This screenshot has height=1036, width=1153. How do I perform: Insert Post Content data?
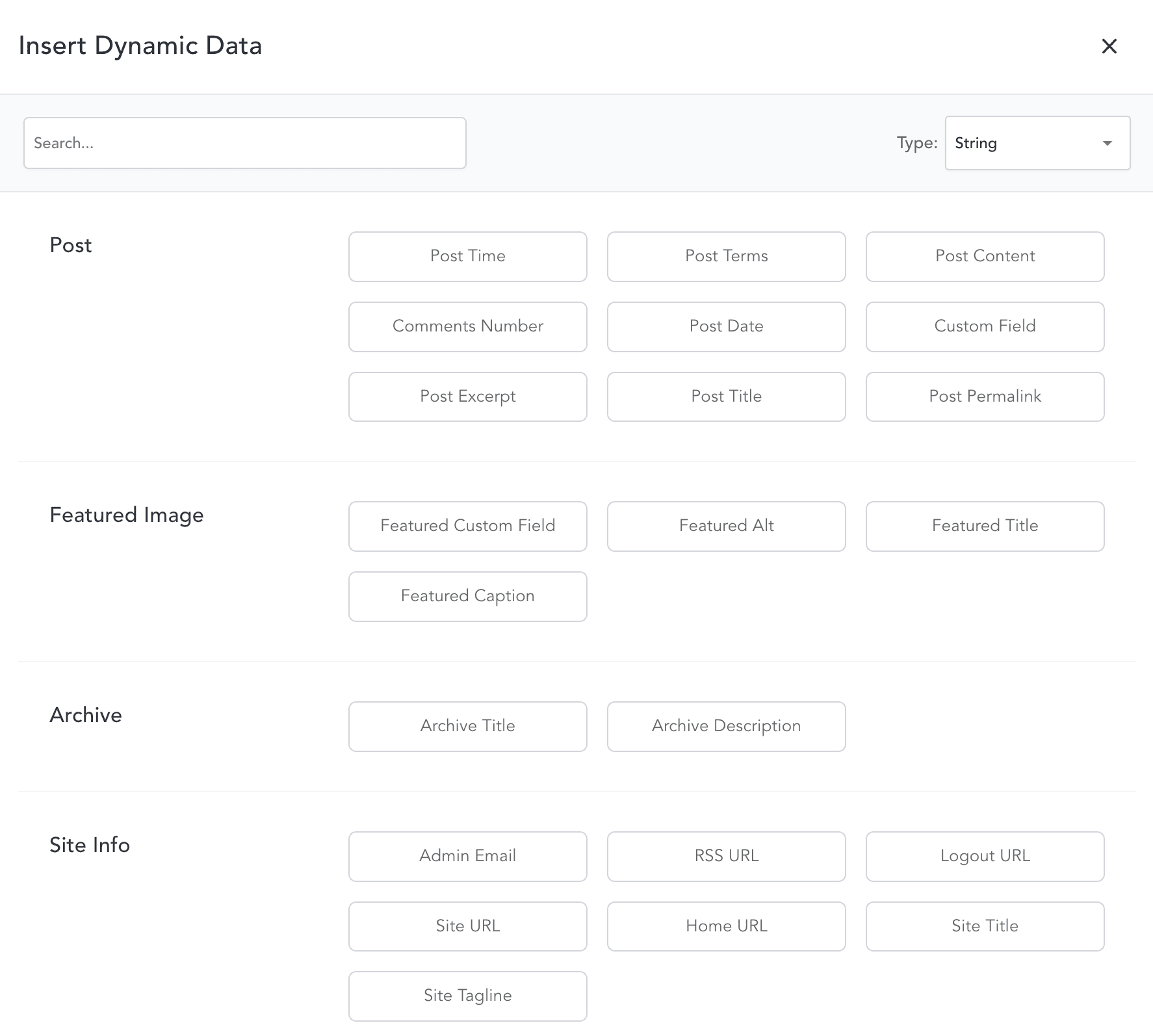985,256
